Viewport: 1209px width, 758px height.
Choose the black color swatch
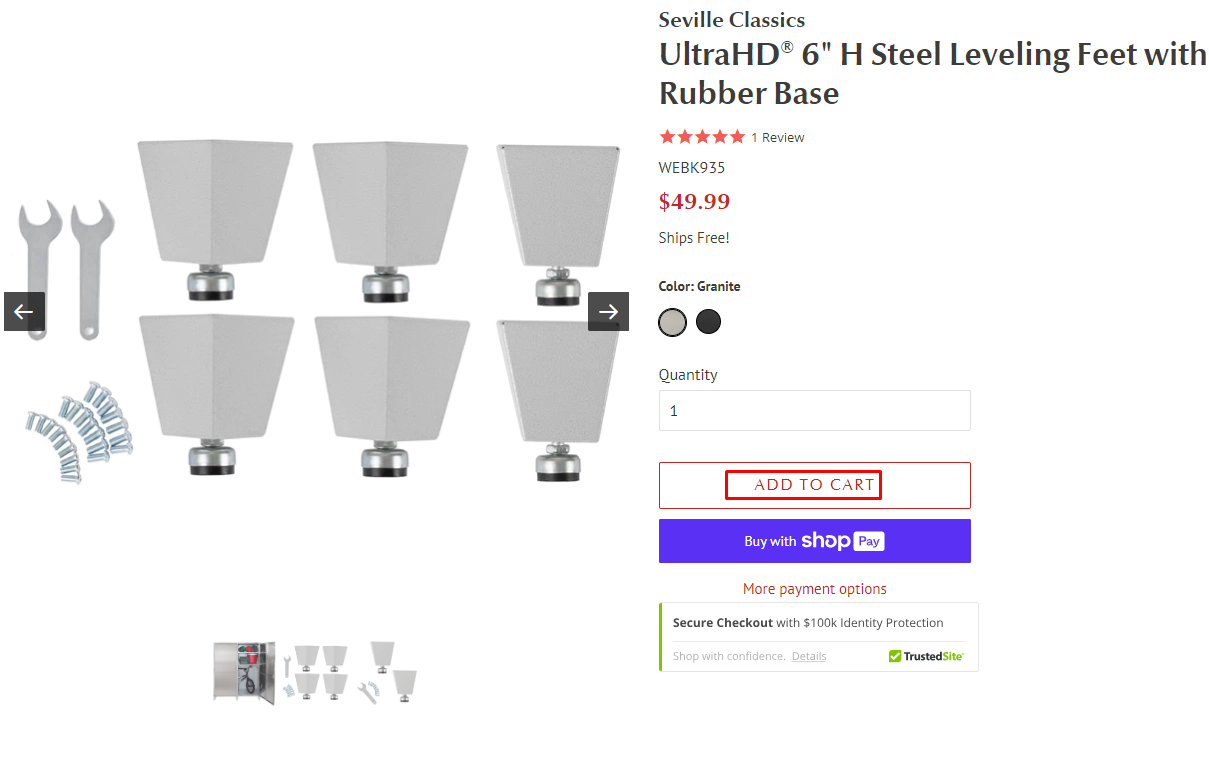[708, 322]
